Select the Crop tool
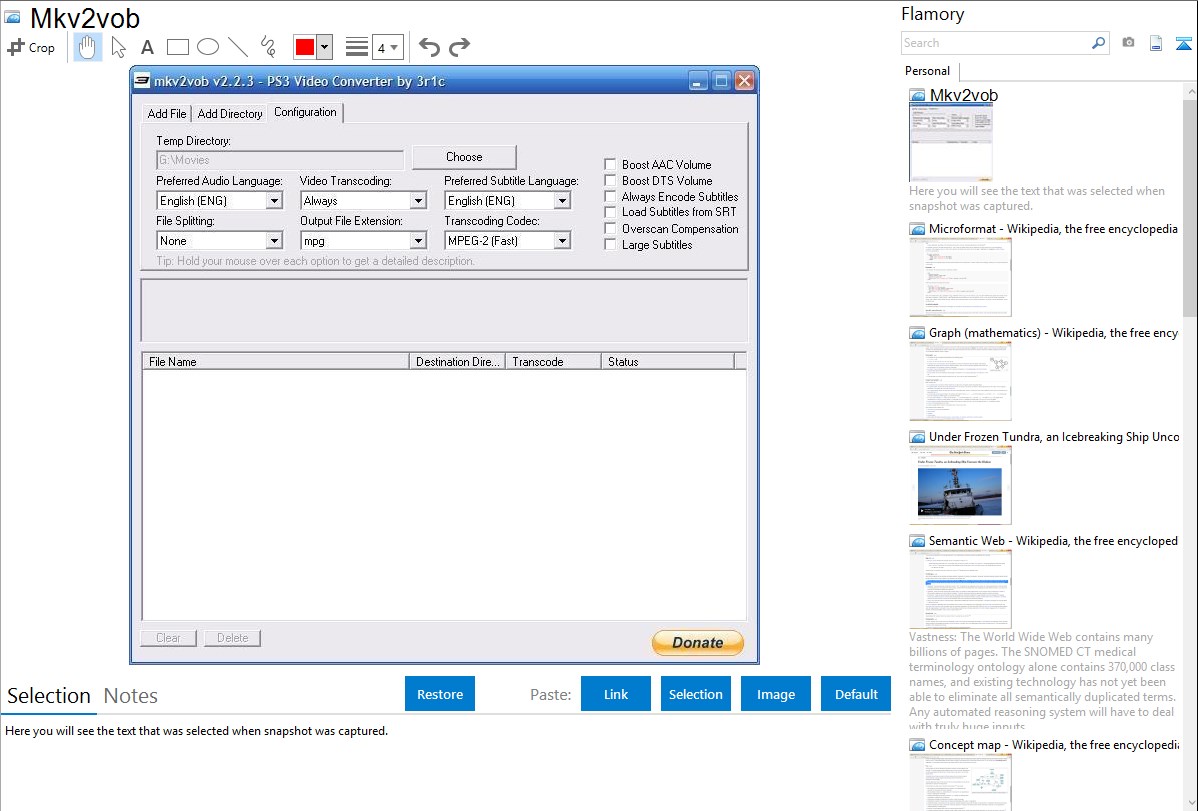The height and width of the screenshot is (811, 1198). [x=31, y=47]
